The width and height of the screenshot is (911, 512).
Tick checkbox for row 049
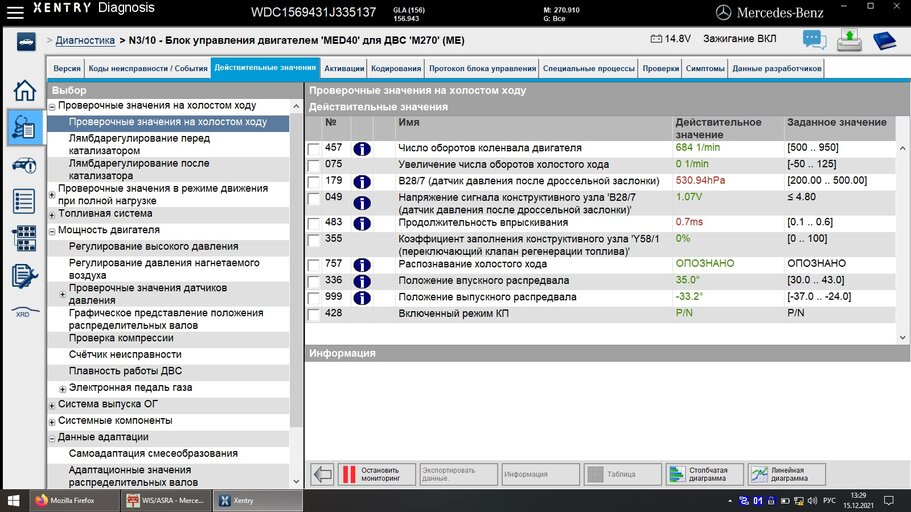[x=314, y=199]
